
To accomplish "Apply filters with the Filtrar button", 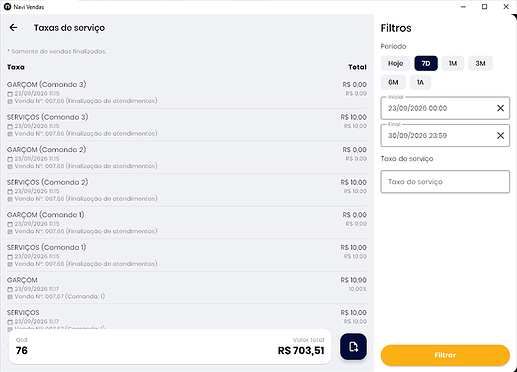I will click(445, 355).
